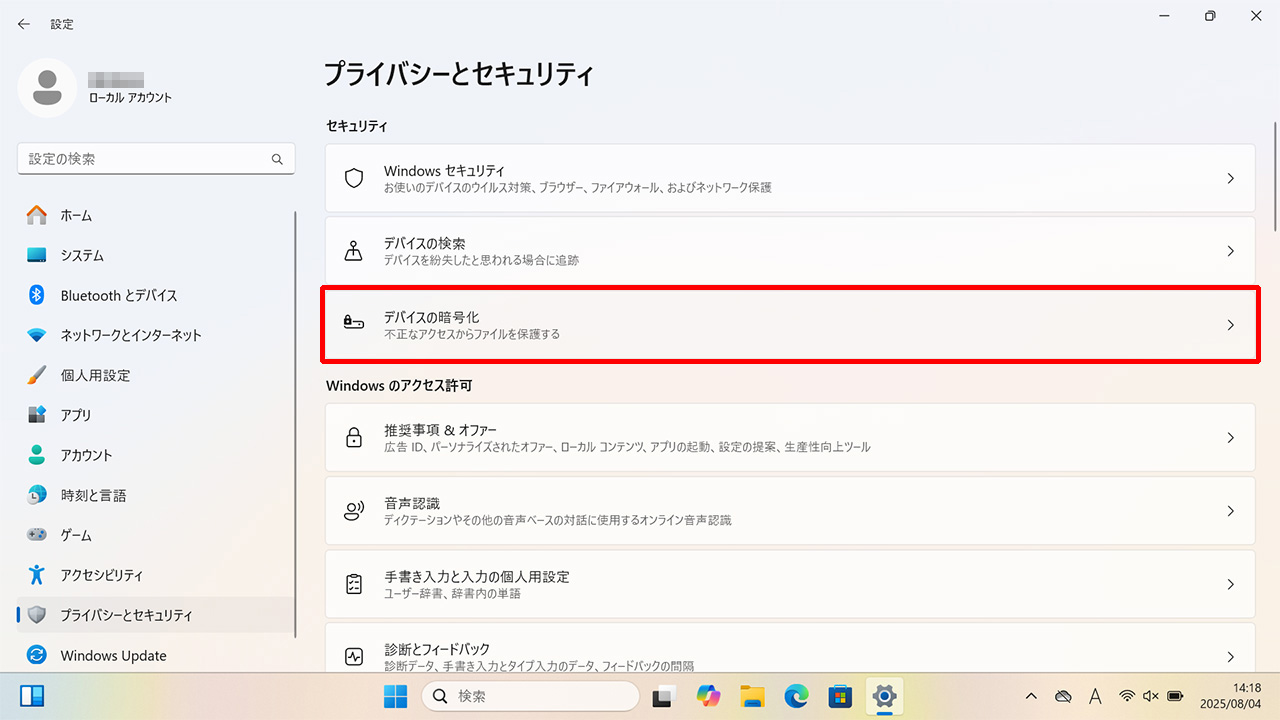This screenshot has width=1280, height=720.
Task: Click the gamepad icon for ゲーム
Action: click(37, 535)
